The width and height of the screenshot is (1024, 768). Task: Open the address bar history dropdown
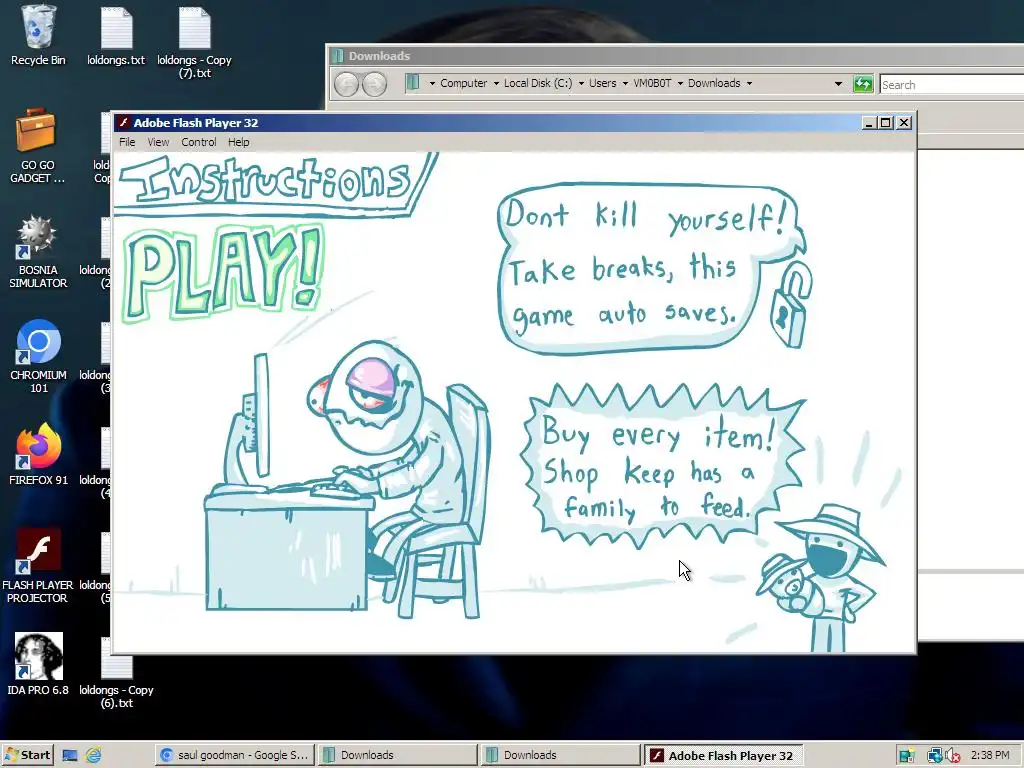(x=838, y=84)
